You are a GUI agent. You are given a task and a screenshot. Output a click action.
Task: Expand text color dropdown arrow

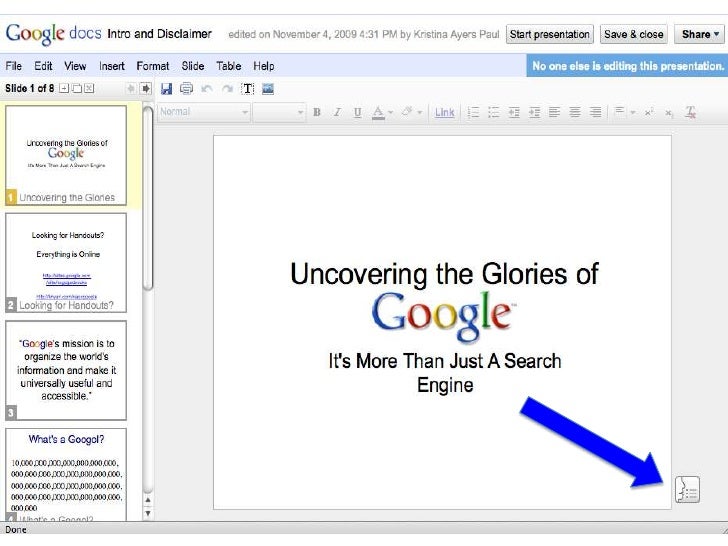tap(391, 112)
